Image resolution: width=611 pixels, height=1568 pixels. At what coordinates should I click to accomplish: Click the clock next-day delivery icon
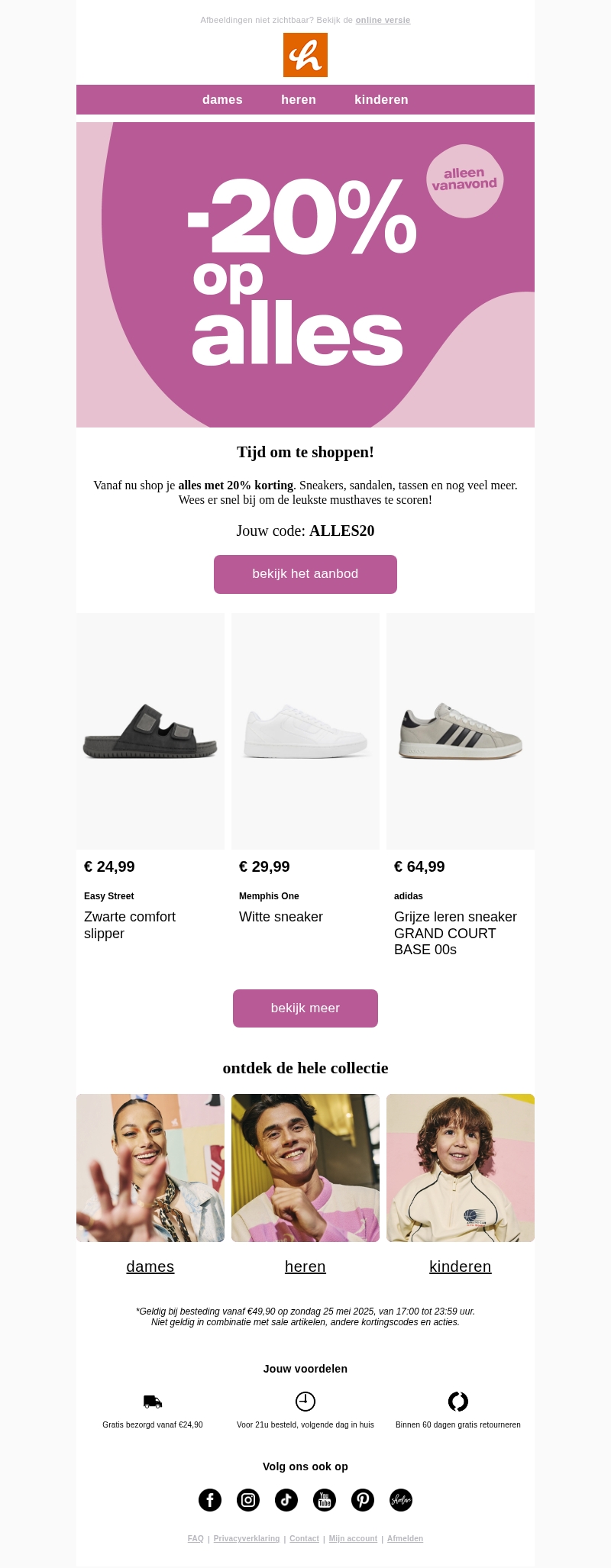pos(305,1402)
